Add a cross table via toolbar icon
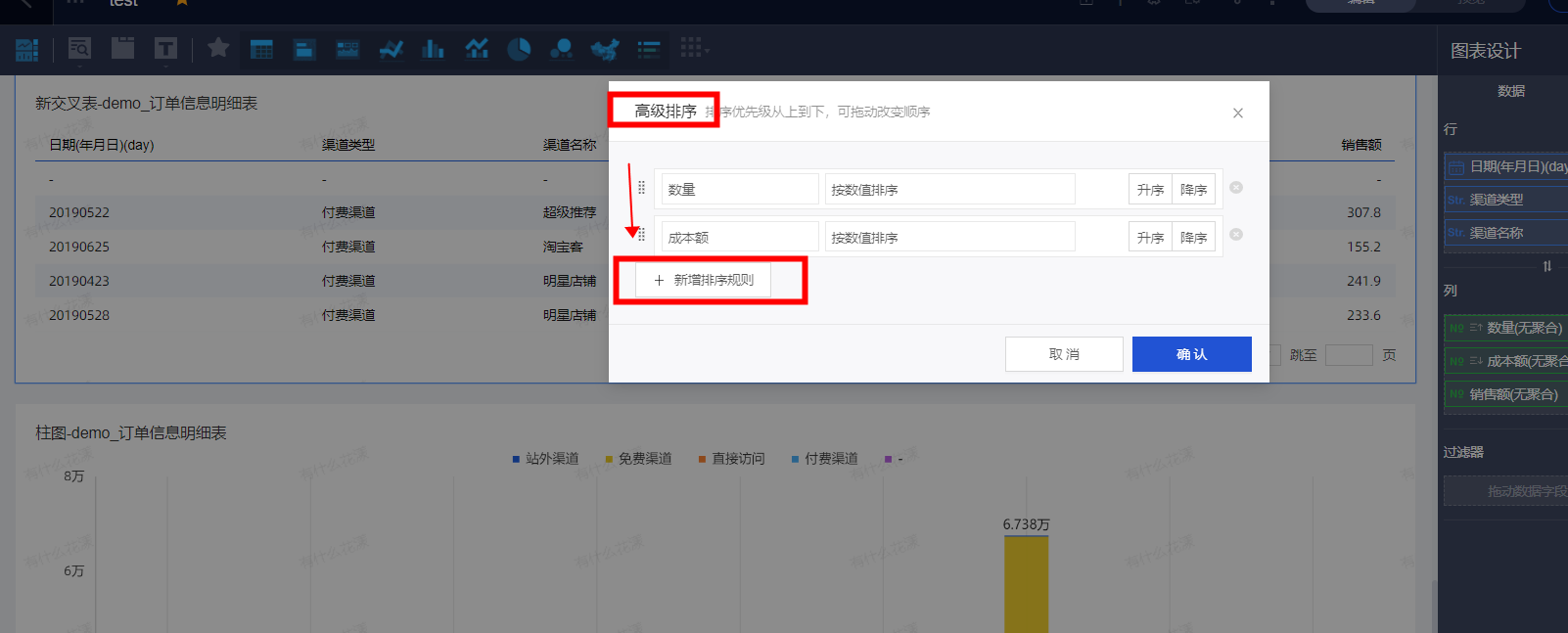Image resolution: width=1568 pixels, height=633 pixels. (261, 49)
